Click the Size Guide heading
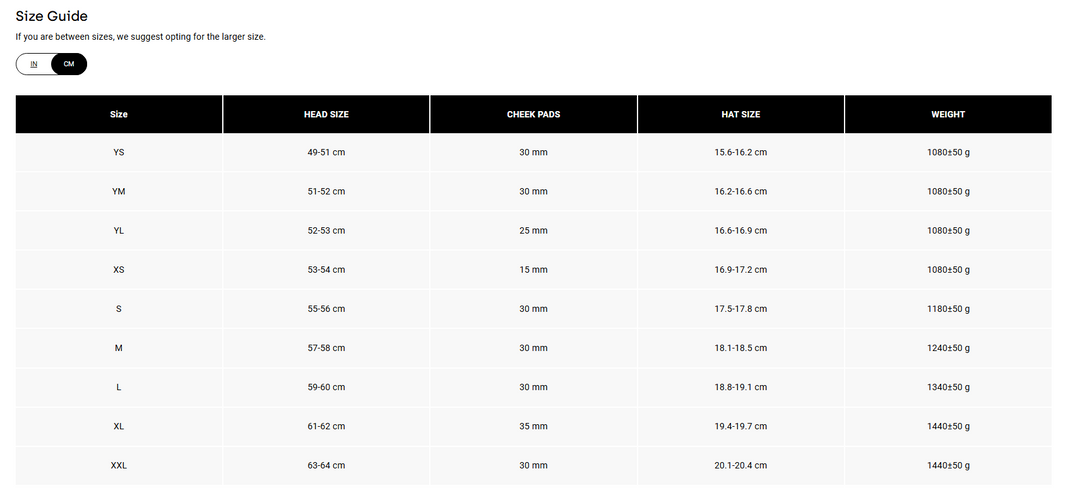The width and height of the screenshot is (1080, 500). 51,16
